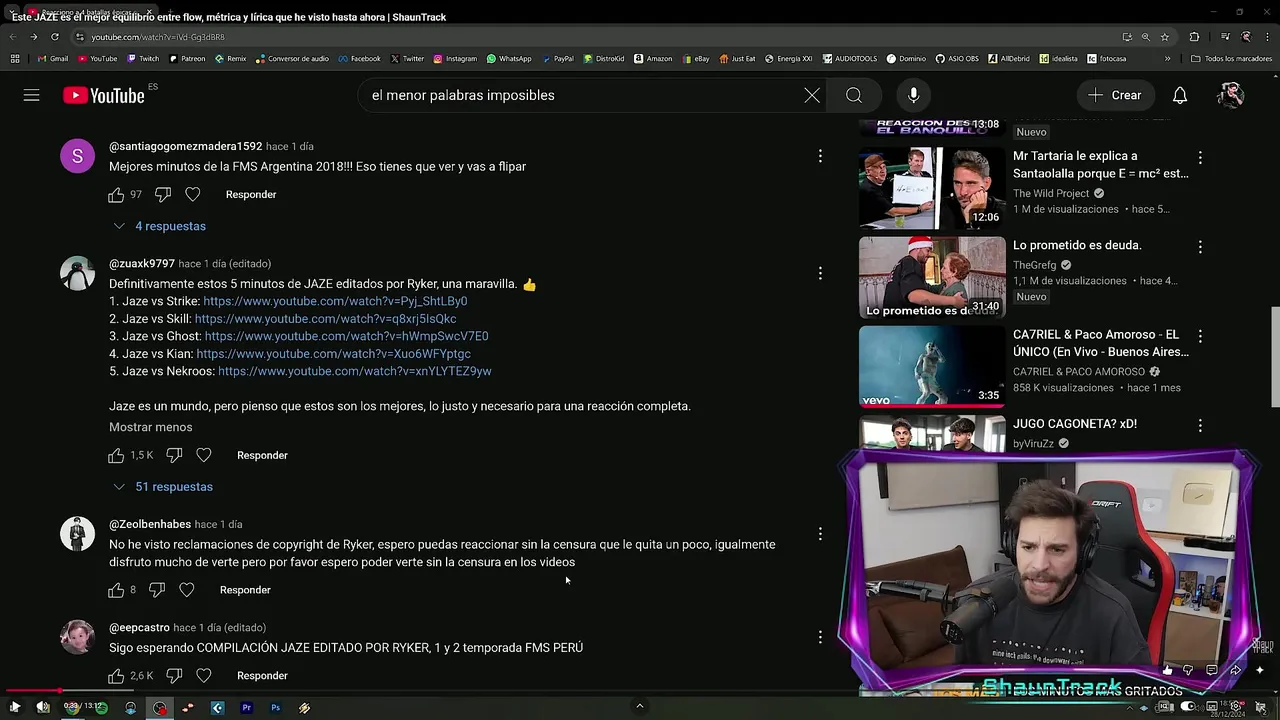Like the @zuaxk9797 comment with 1,5 K likes
The width and height of the screenshot is (1280, 720).
116,455
